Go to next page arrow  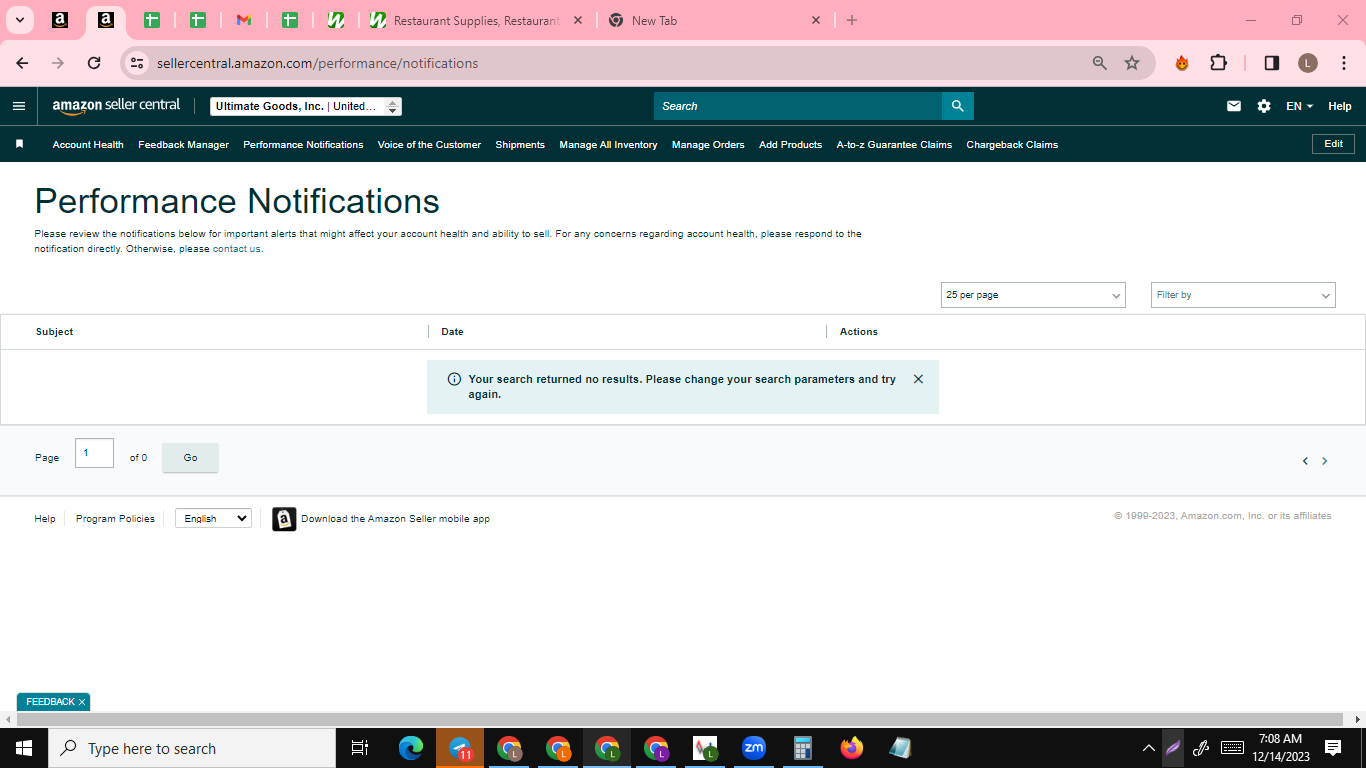[1325, 461]
